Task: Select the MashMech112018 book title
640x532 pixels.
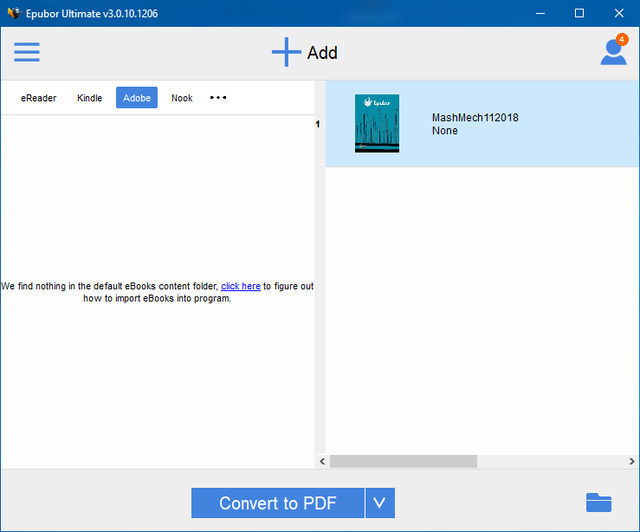Action: click(x=475, y=118)
